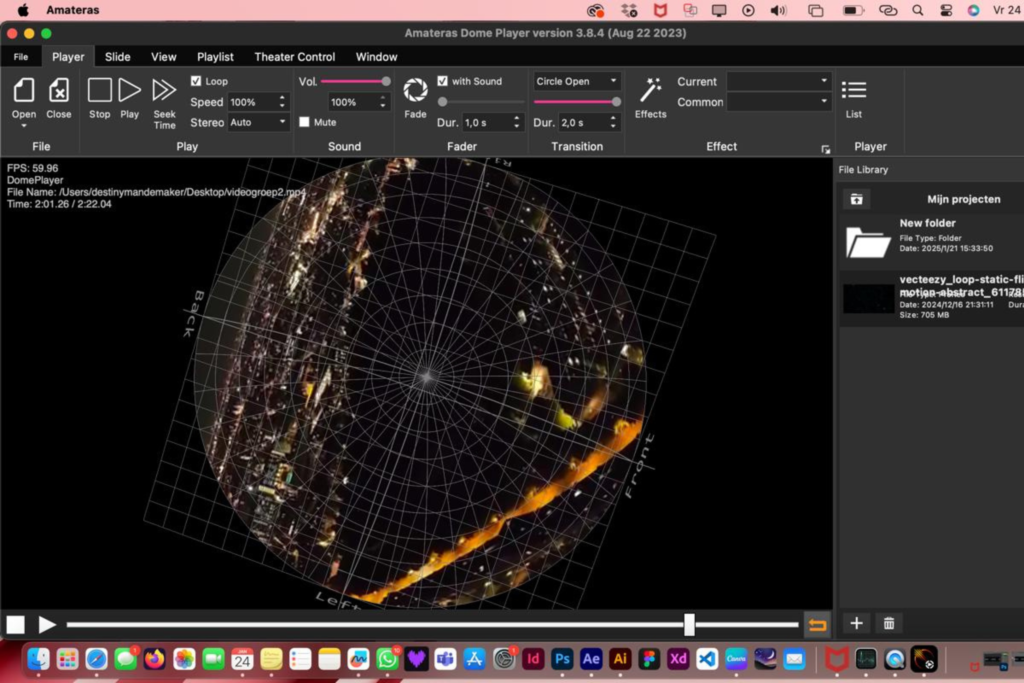Open Finder from the dock
This screenshot has height=683, width=1024.
tap(39, 659)
